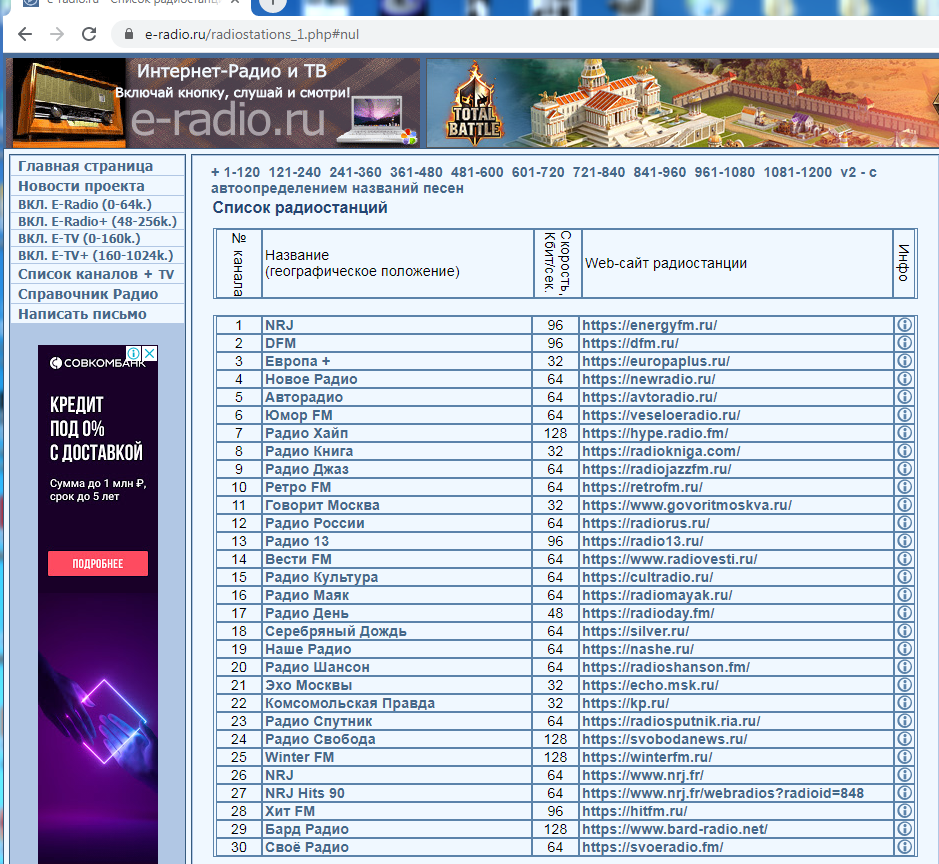
Task: Go to stations 601-720 page link
Action: pos(538,172)
